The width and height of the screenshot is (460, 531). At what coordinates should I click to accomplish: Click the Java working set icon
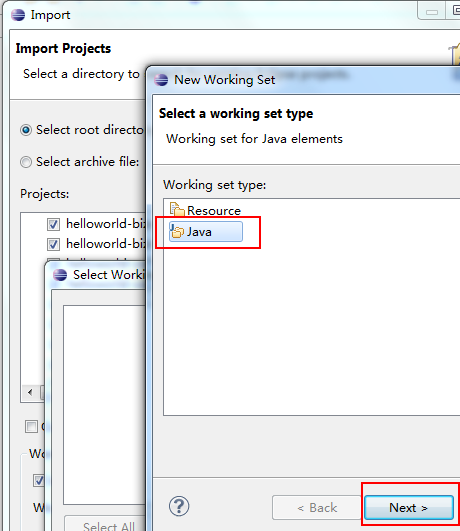[177, 231]
